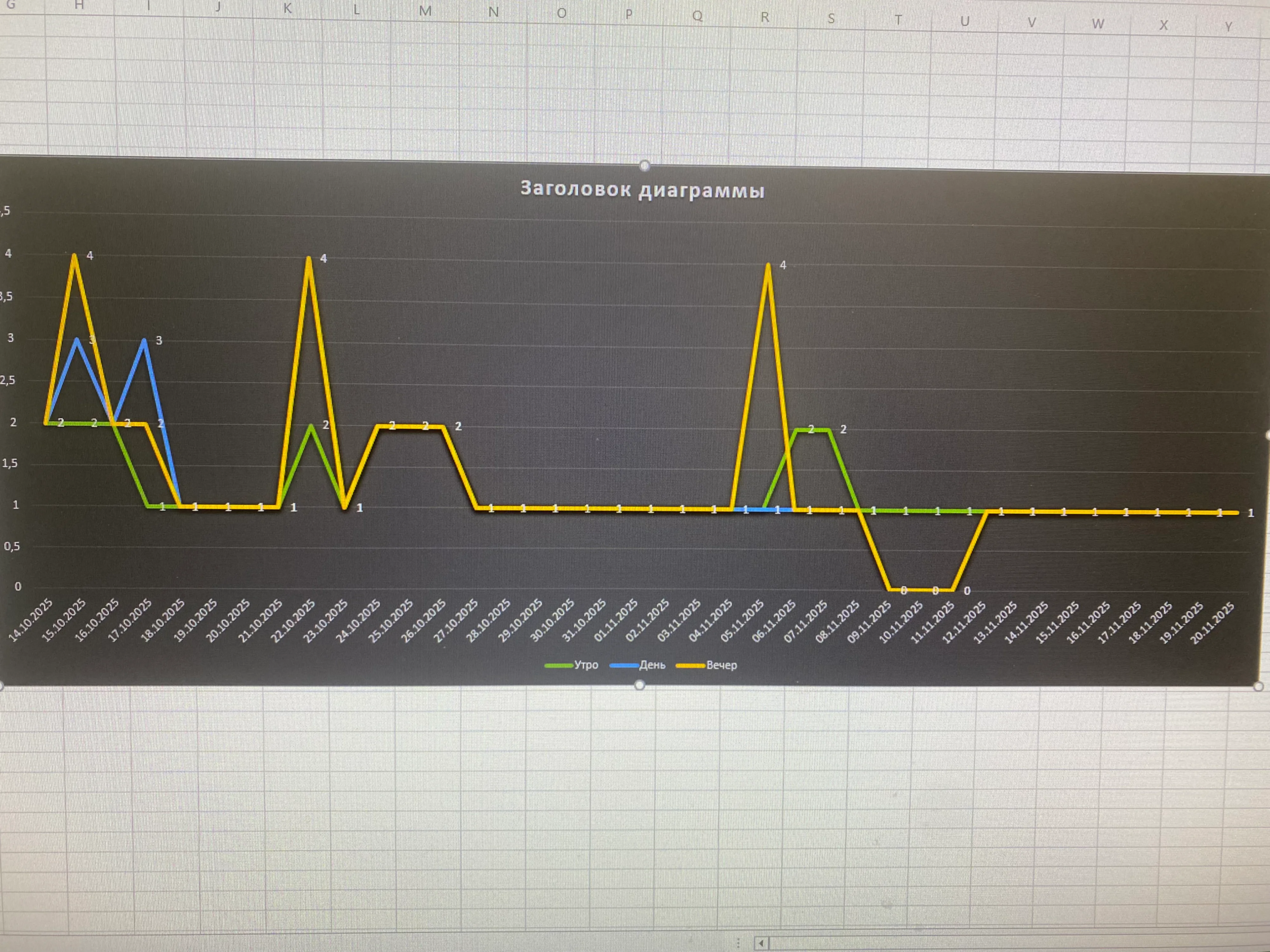Select the bottom-right chart resize handle

pos(1259,686)
